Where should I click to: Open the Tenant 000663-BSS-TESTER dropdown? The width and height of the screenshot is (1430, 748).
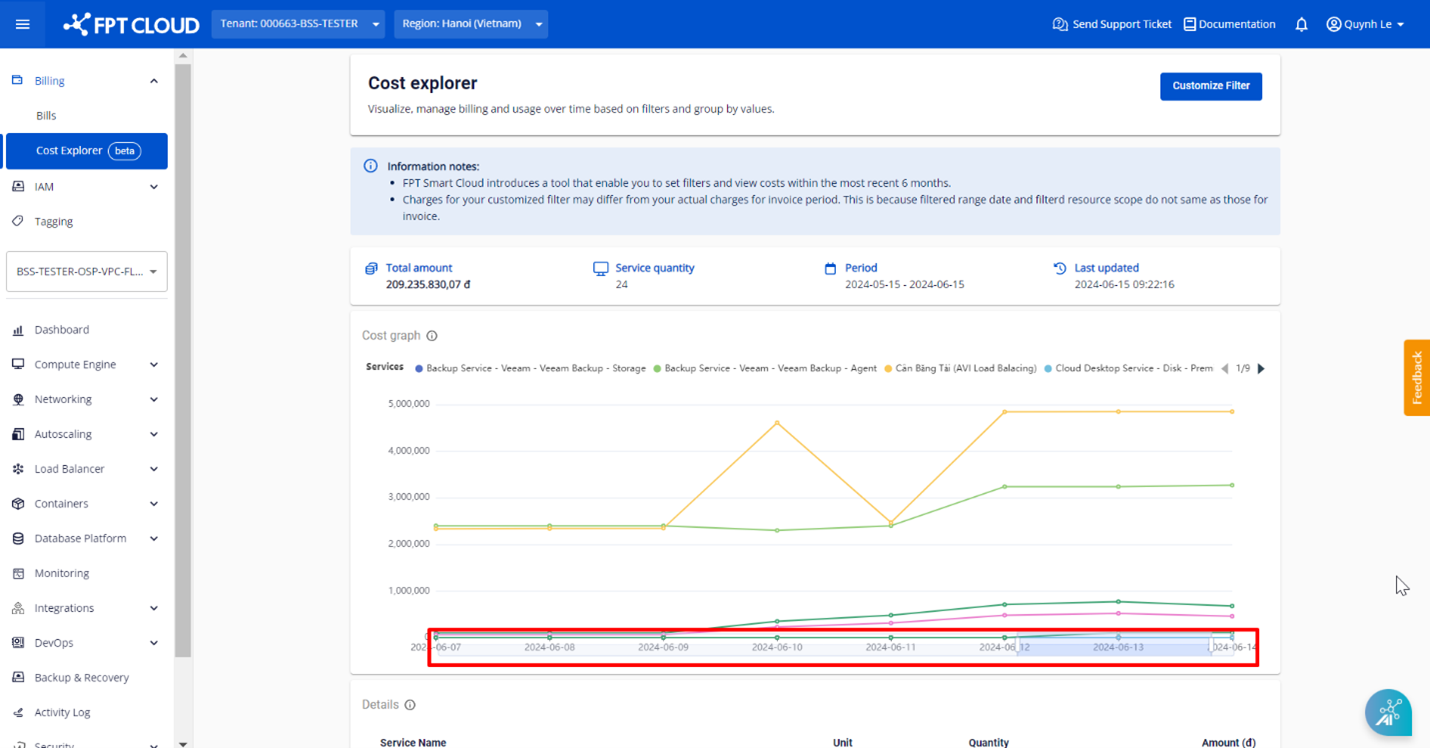pyautogui.click(x=299, y=24)
